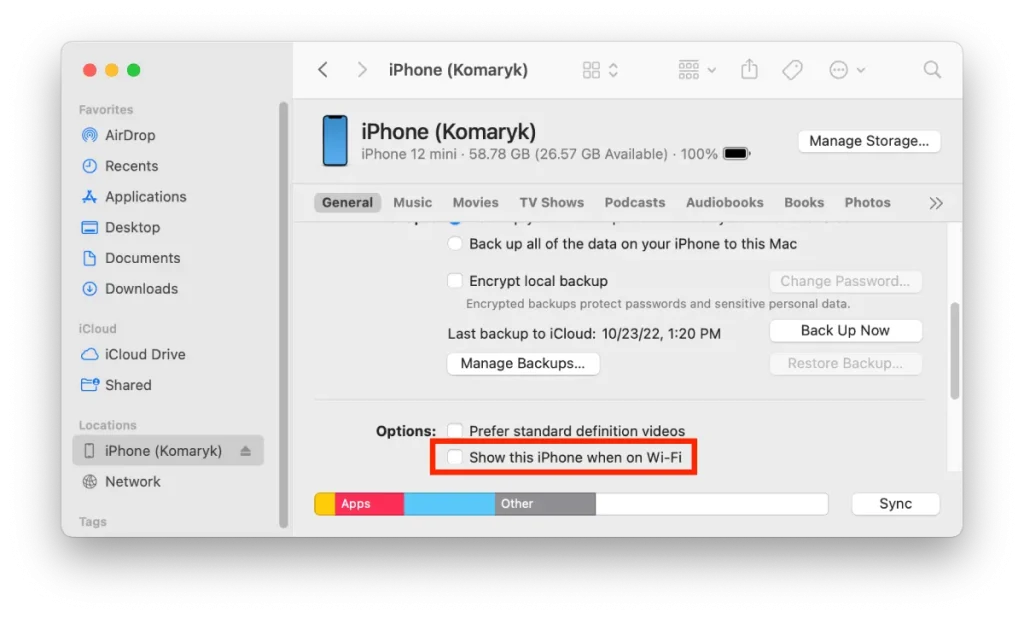The image size is (1024, 618).
Task: Click Back Up Now button
Action: coord(846,331)
